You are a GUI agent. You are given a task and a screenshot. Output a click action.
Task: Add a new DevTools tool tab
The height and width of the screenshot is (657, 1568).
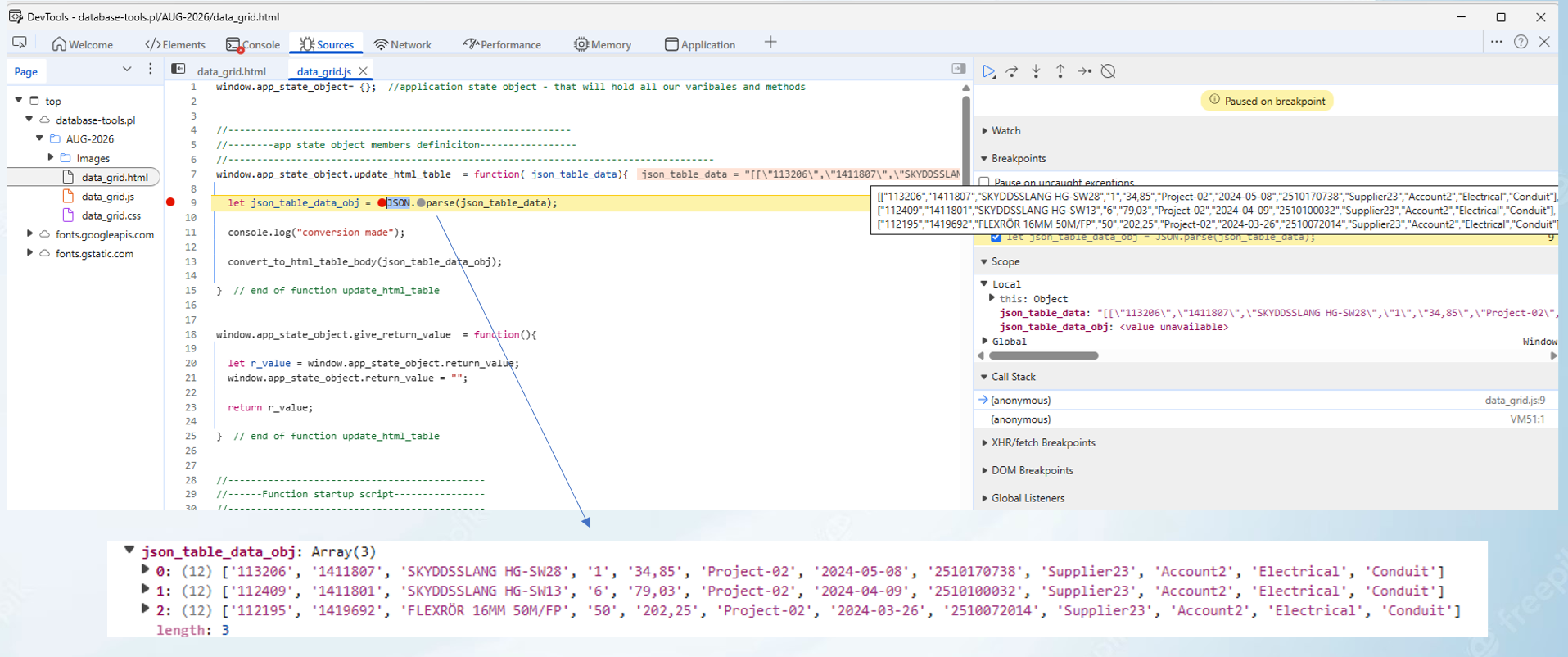770,43
